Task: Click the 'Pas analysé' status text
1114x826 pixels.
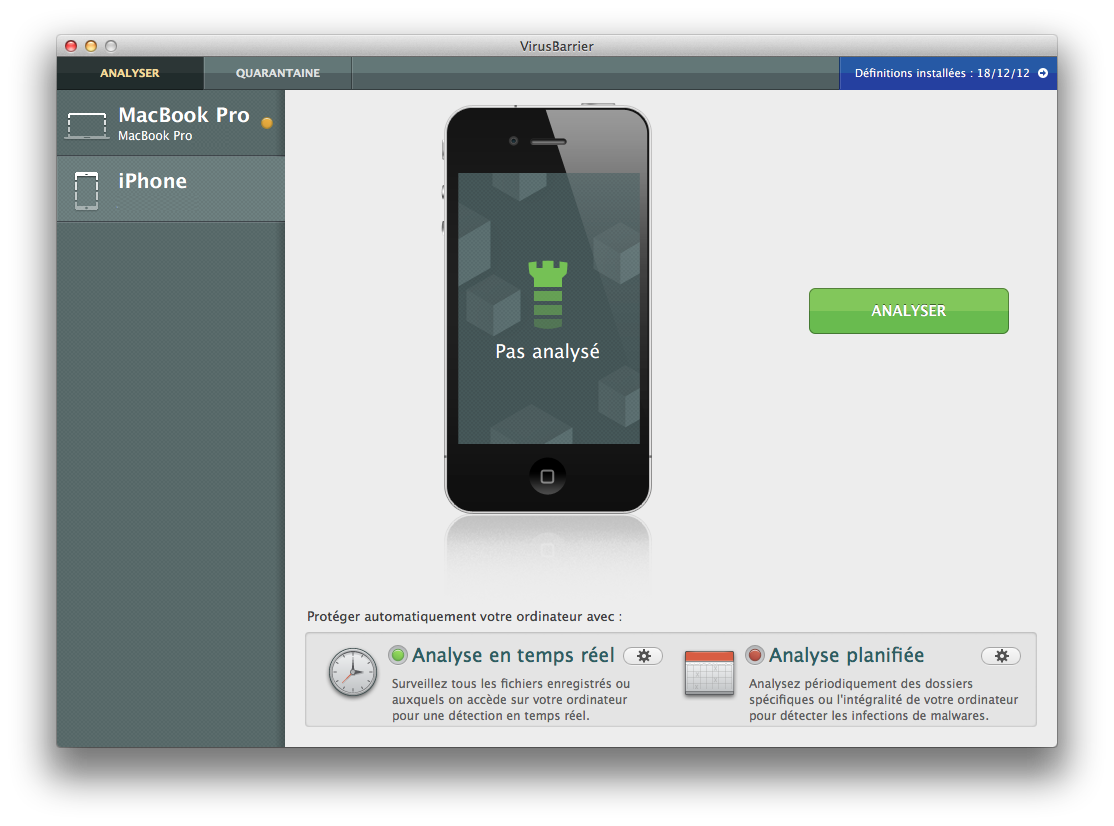Action: pos(547,352)
